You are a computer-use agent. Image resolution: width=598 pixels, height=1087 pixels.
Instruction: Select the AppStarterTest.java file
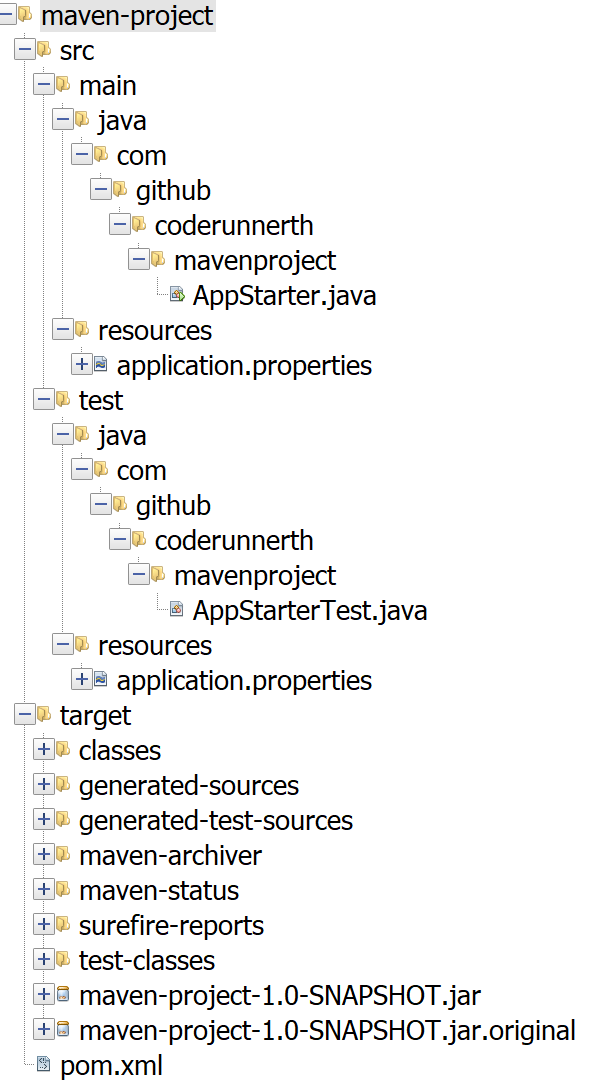(310, 611)
